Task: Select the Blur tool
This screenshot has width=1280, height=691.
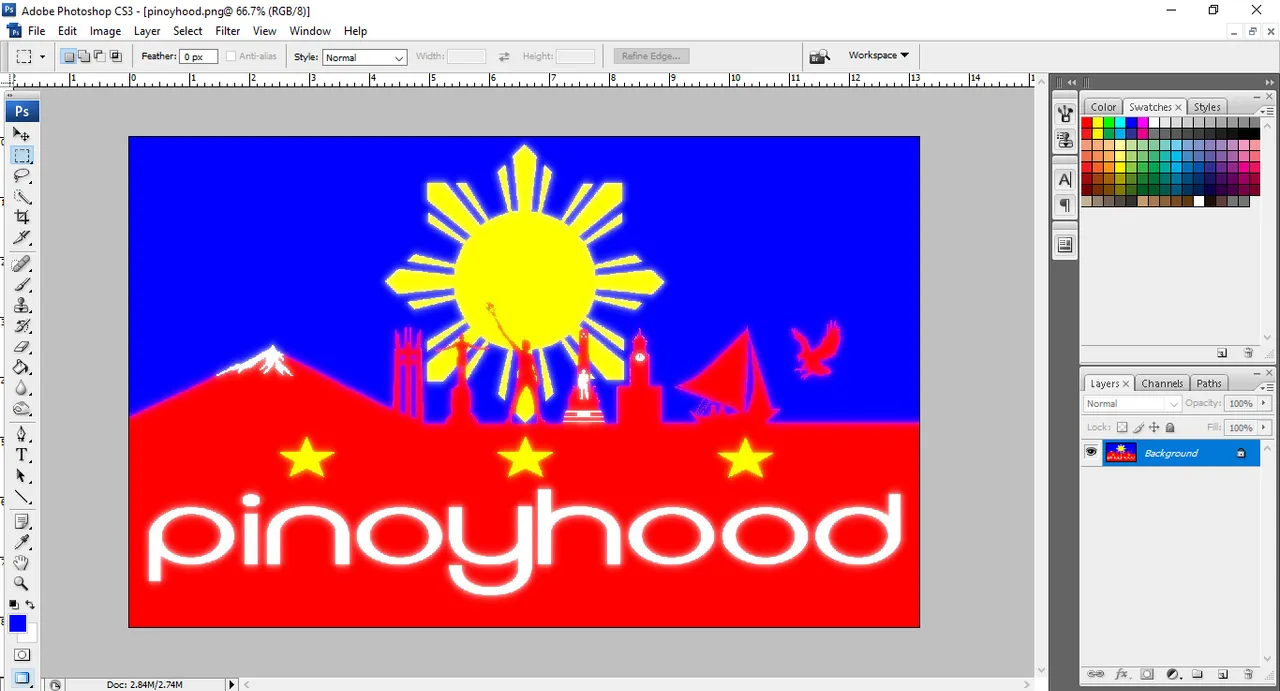Action: [x=21, y=388]
